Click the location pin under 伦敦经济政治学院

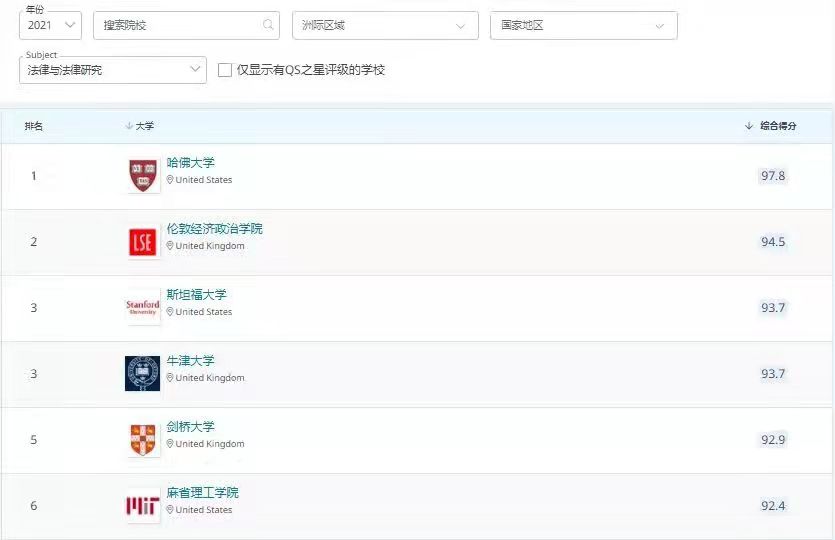point(170,246)
